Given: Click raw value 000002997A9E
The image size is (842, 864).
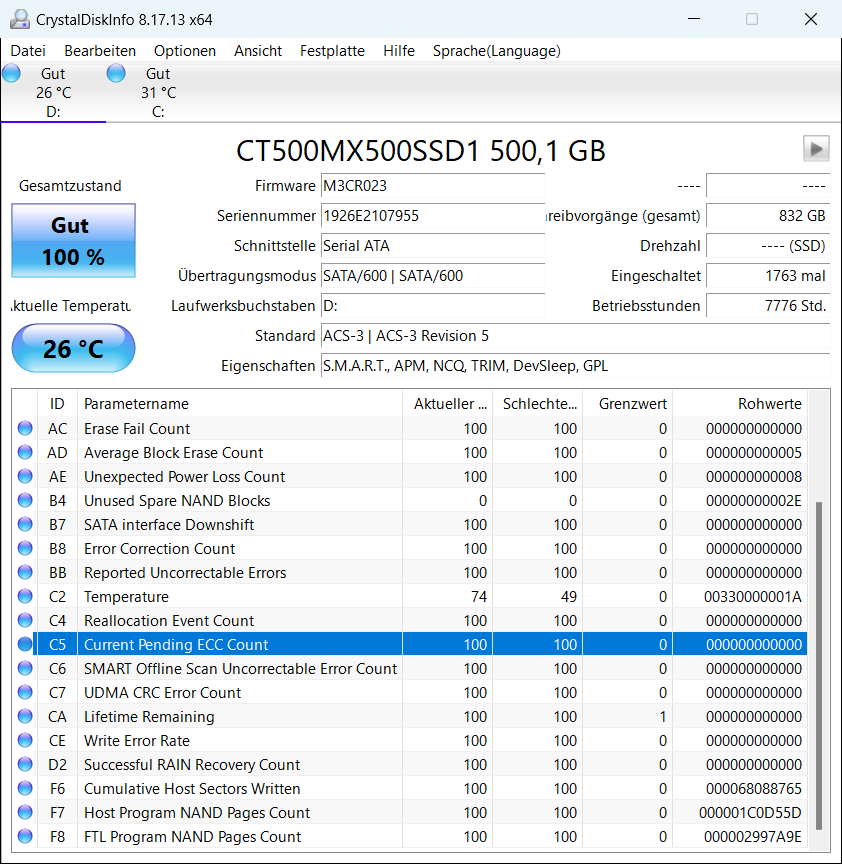Looking at the screenshot, I should click(753, 837).
